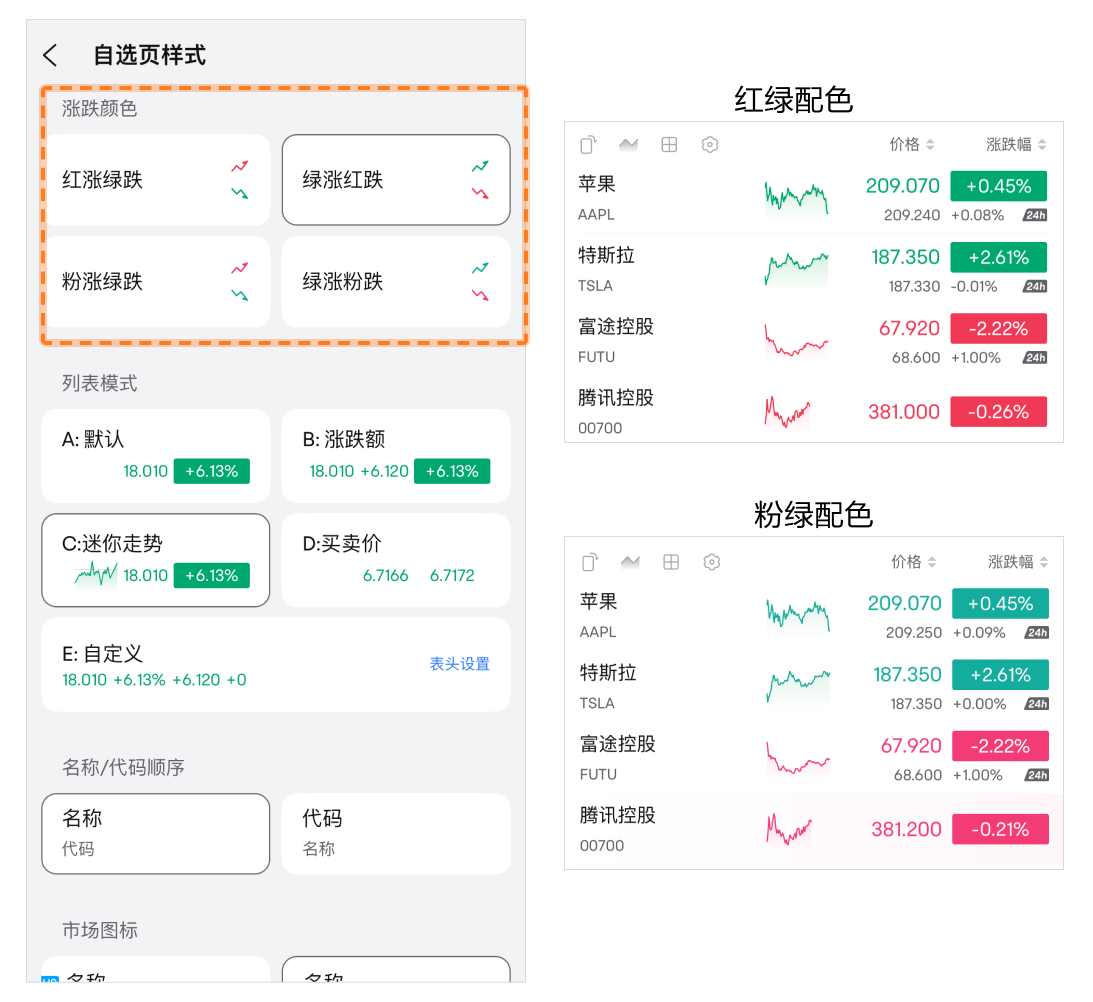Click the back arrow beside 自选页样式
The image size is (1093, 1002).
tap(51, 55)
